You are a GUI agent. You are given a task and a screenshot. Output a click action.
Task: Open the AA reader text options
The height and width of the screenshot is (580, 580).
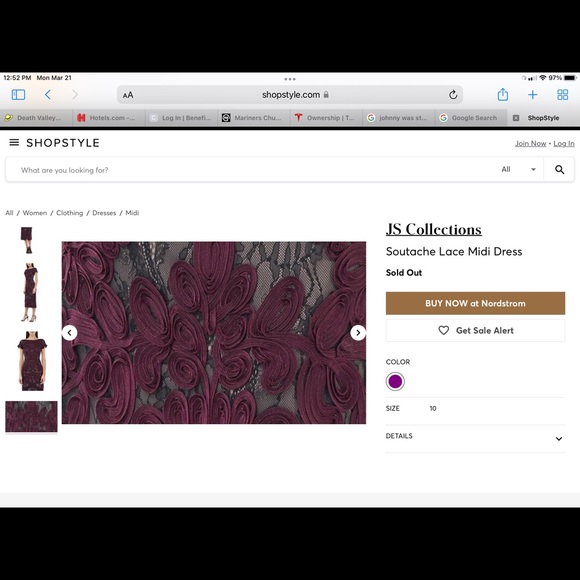[x=128, y=95]
